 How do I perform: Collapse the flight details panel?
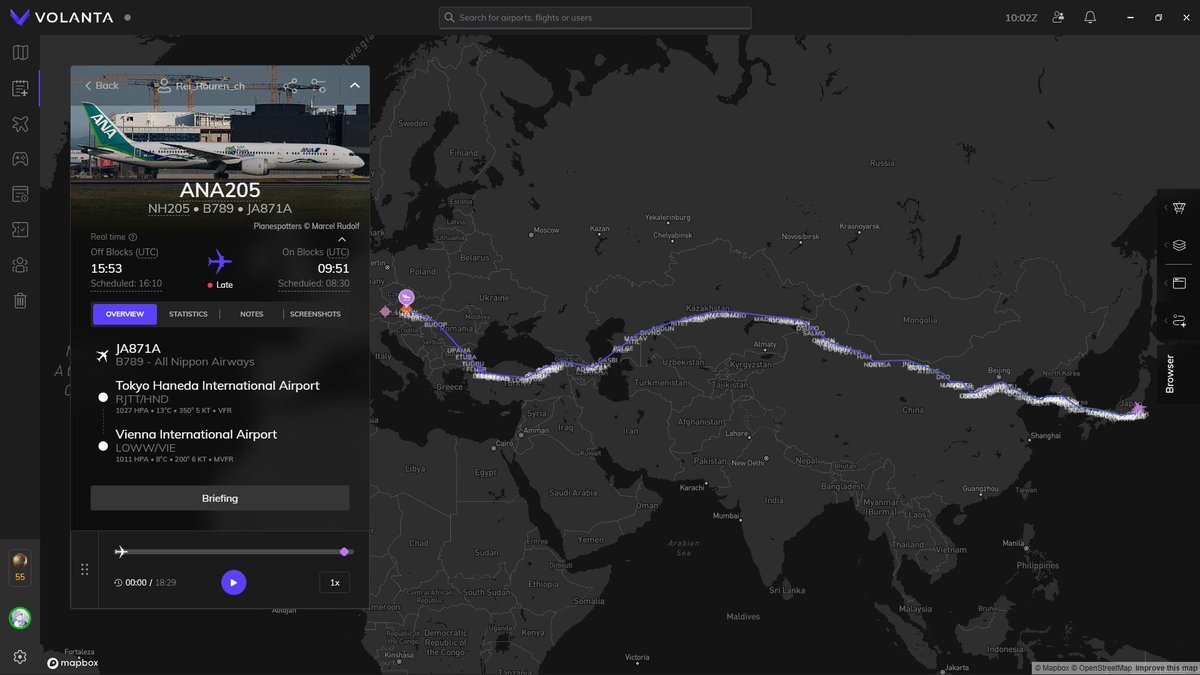(354, 86)
